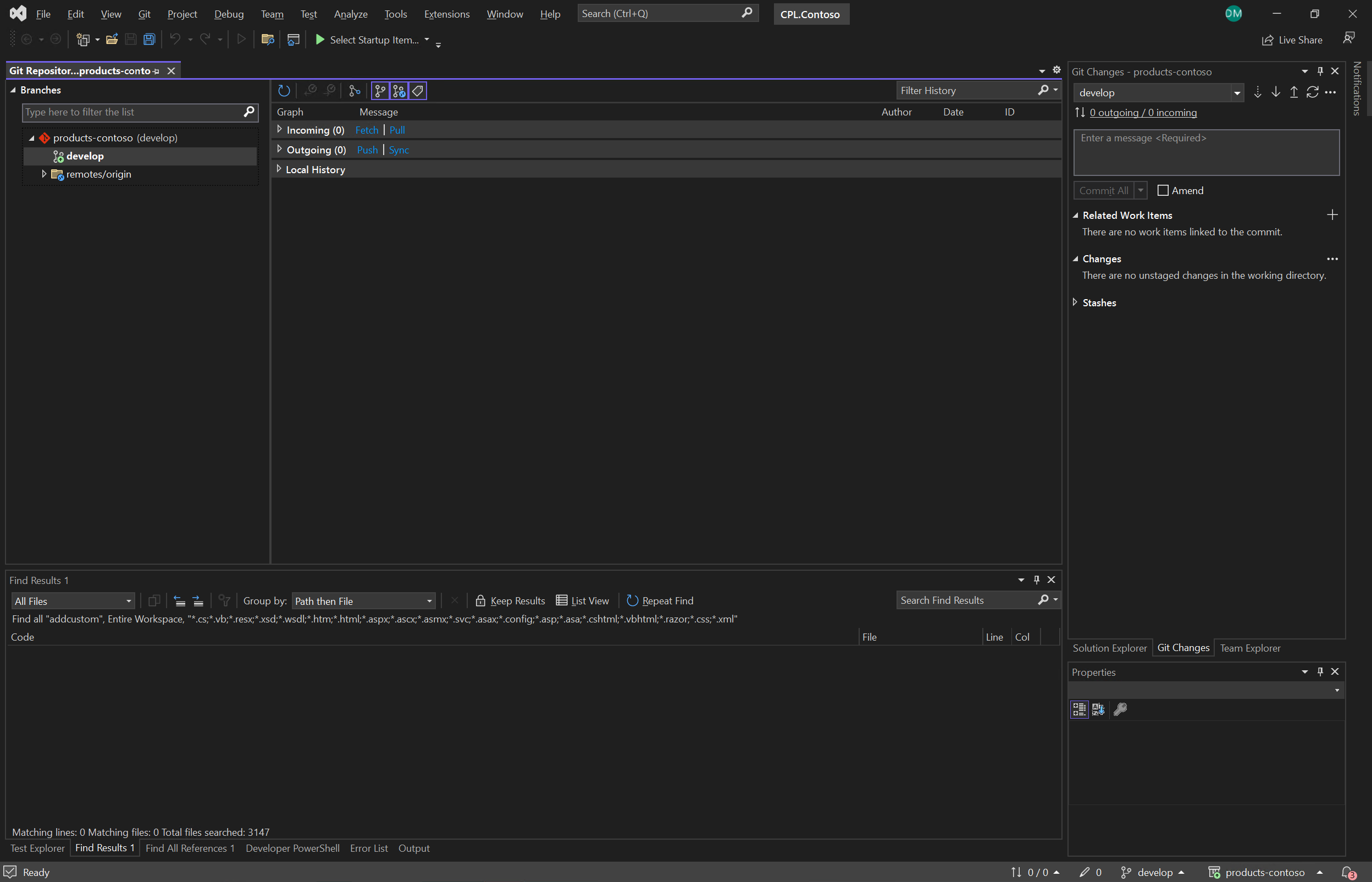Click the commit message input field

click(x=1205, y=152)
